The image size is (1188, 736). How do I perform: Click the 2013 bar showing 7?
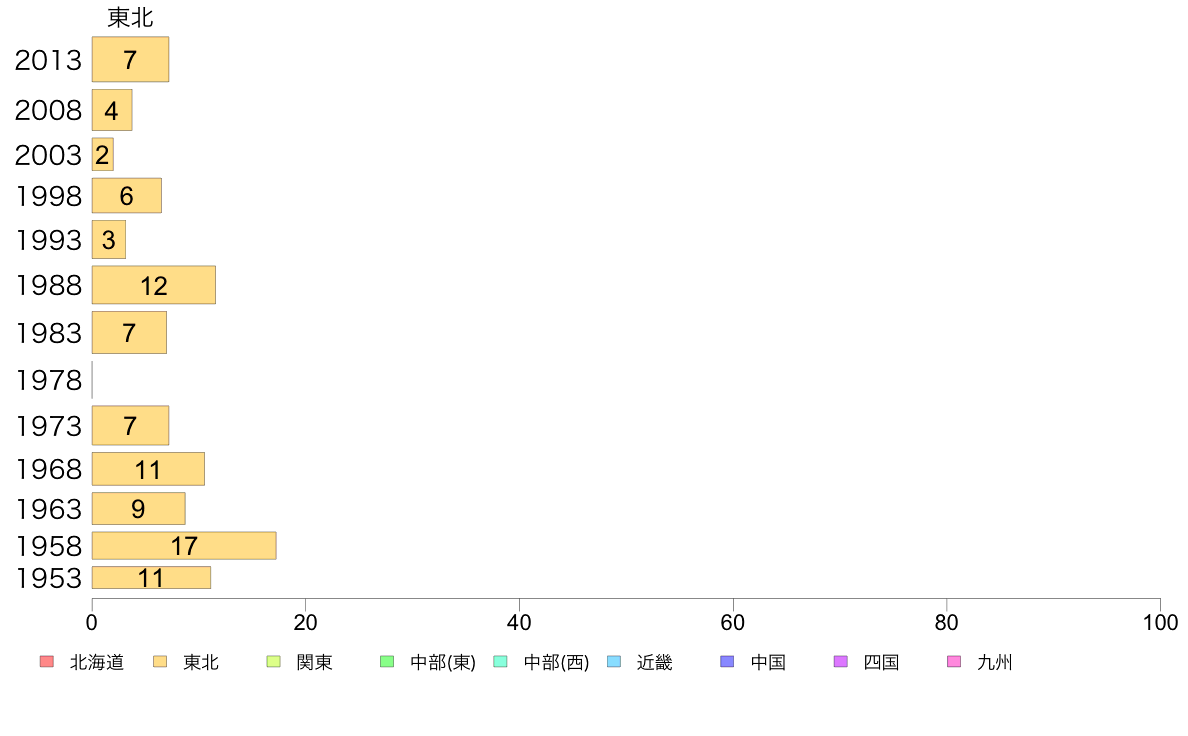[130, 59]
